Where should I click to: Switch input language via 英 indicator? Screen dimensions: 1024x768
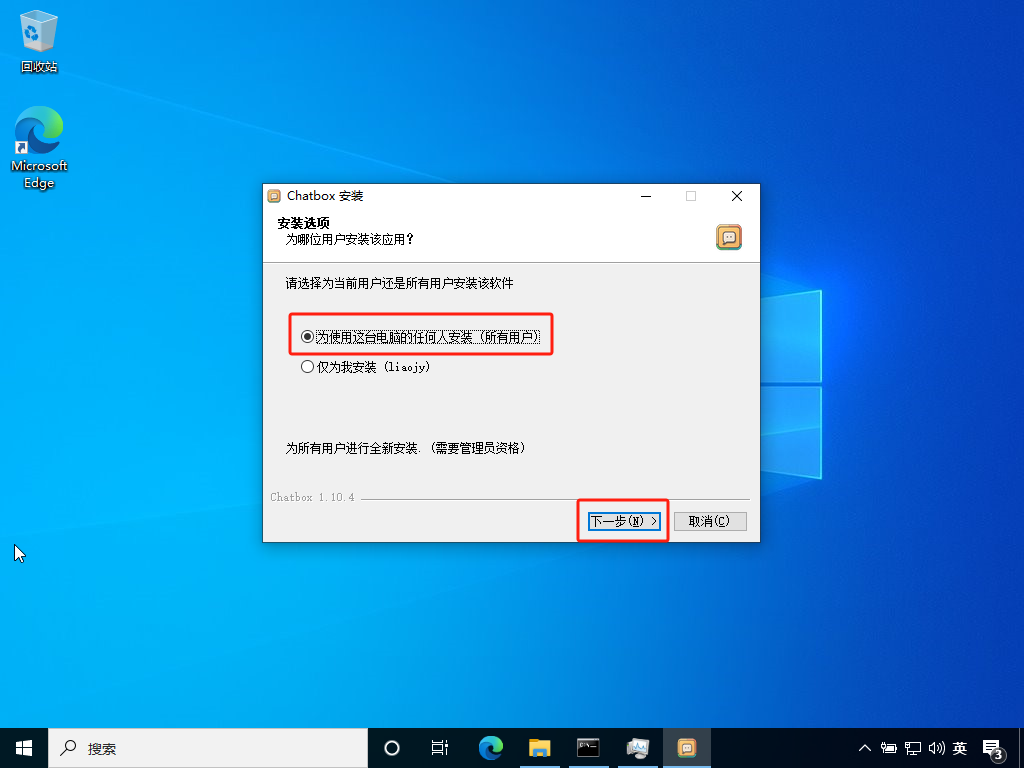pyautogui.click(x=960, y=748)
